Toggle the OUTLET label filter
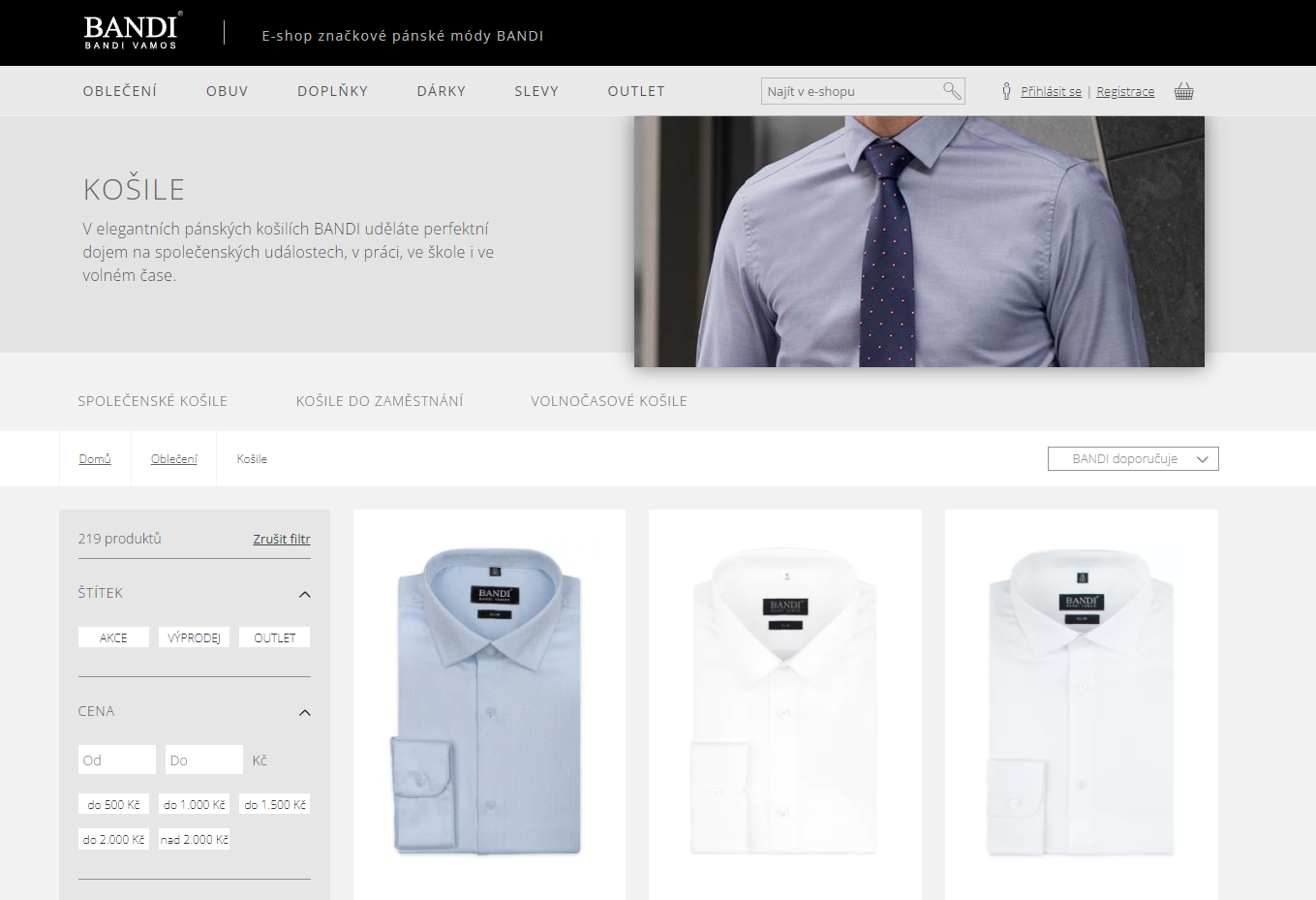The image size is (1316, 900). 275,637
